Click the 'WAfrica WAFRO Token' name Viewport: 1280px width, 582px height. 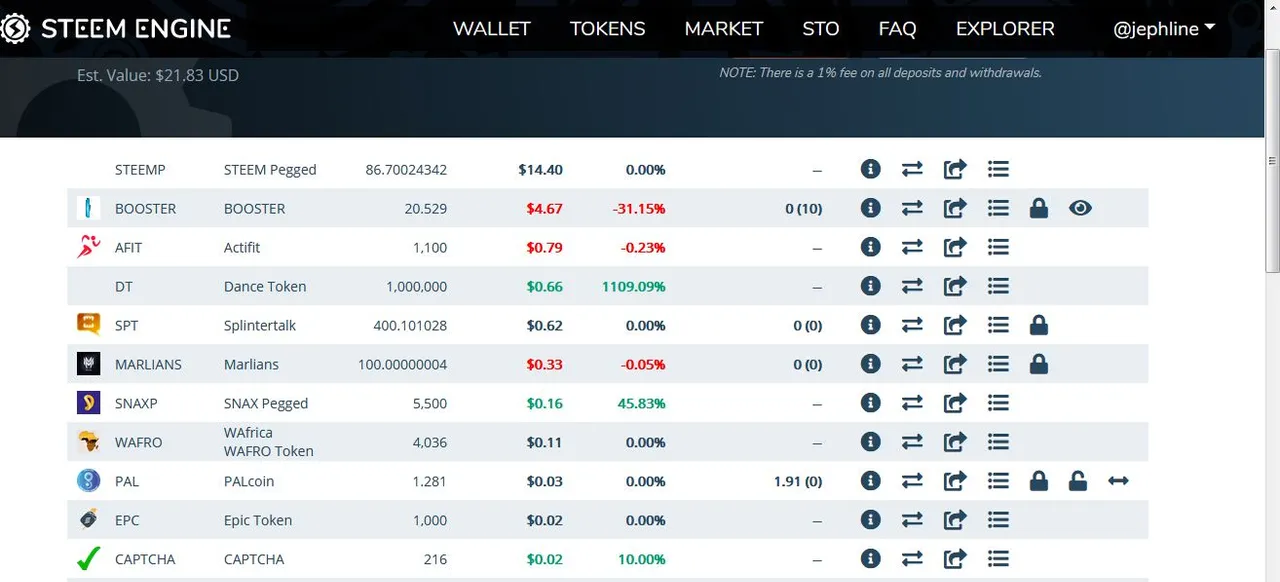coord(268,442)
